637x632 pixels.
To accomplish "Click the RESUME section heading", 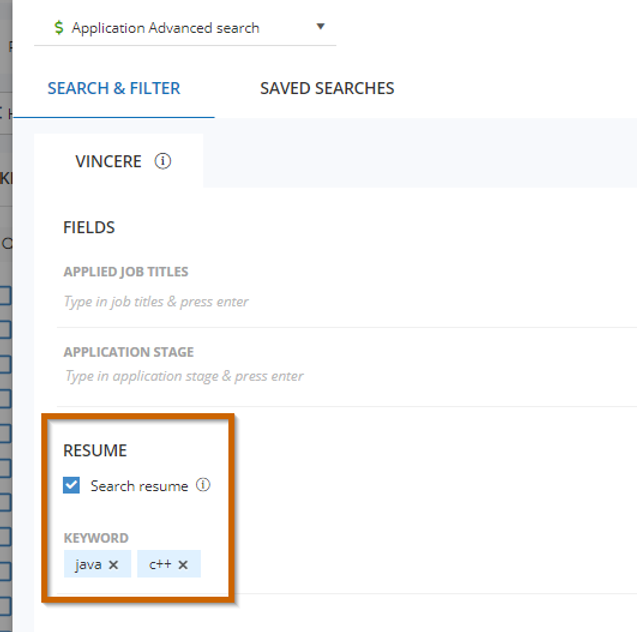I will pyautogui.click(x=95, y=450).
